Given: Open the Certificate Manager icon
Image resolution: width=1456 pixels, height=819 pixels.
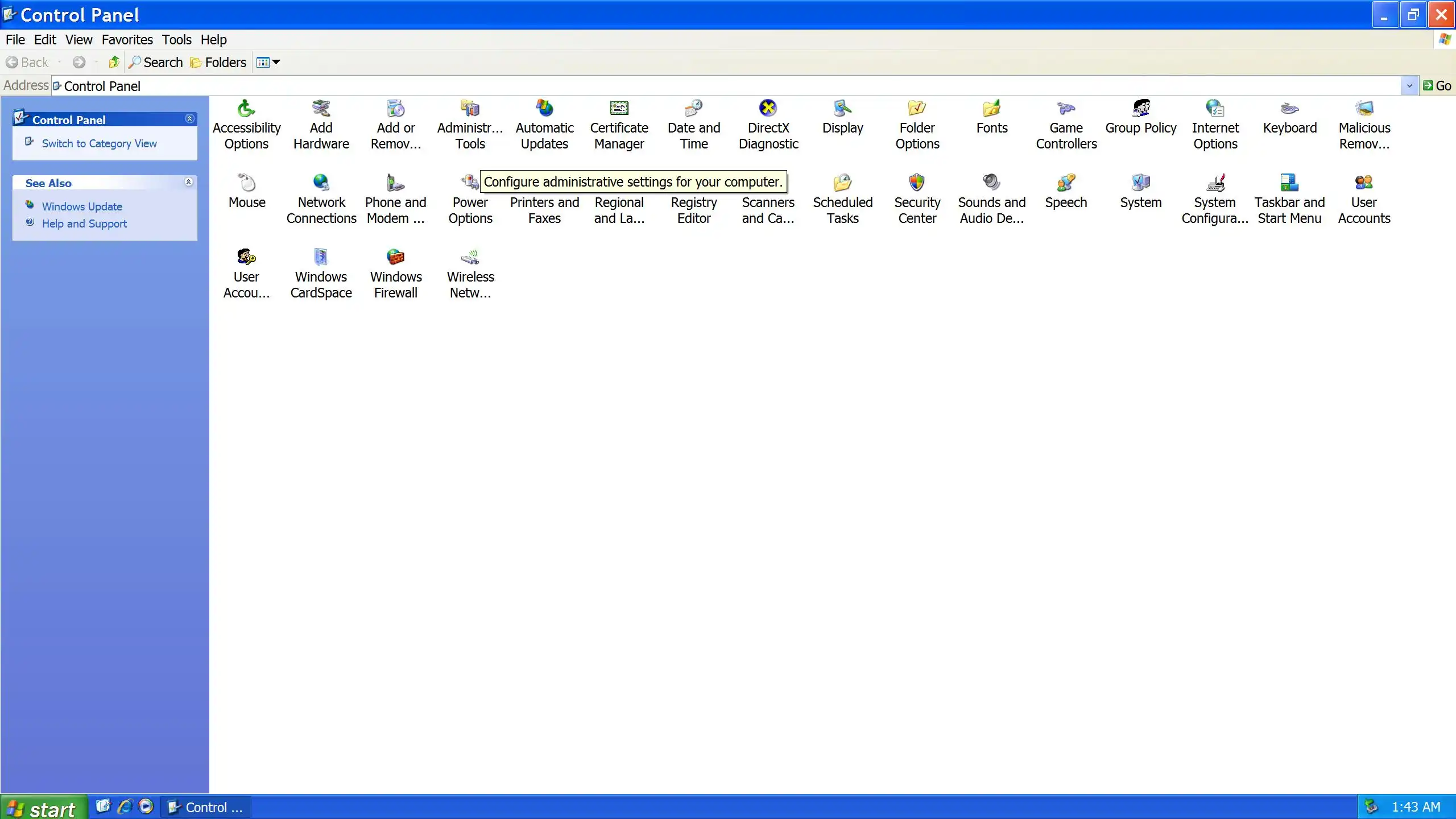Looking at the screenshot, I should point(619,108).
